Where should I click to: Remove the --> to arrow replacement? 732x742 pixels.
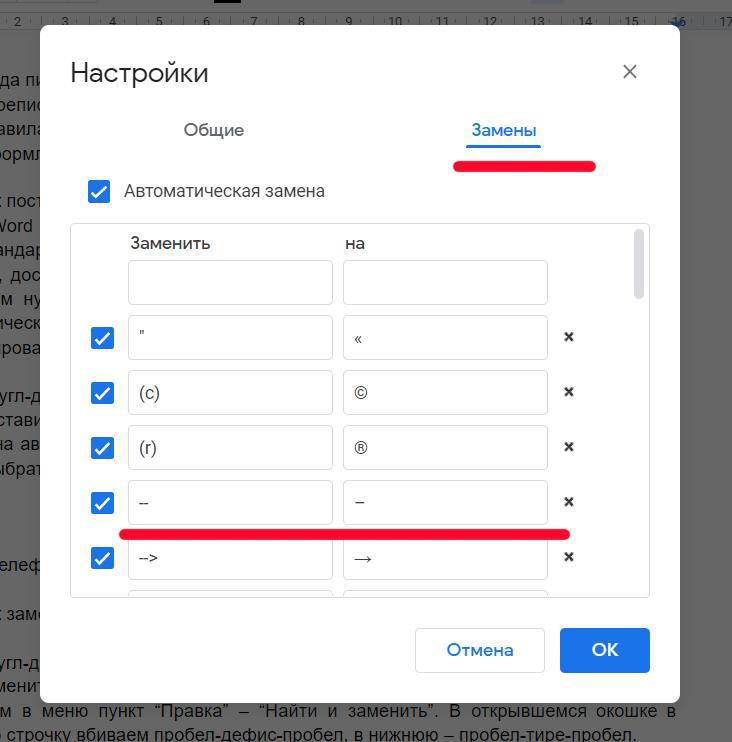click(569, 557)
